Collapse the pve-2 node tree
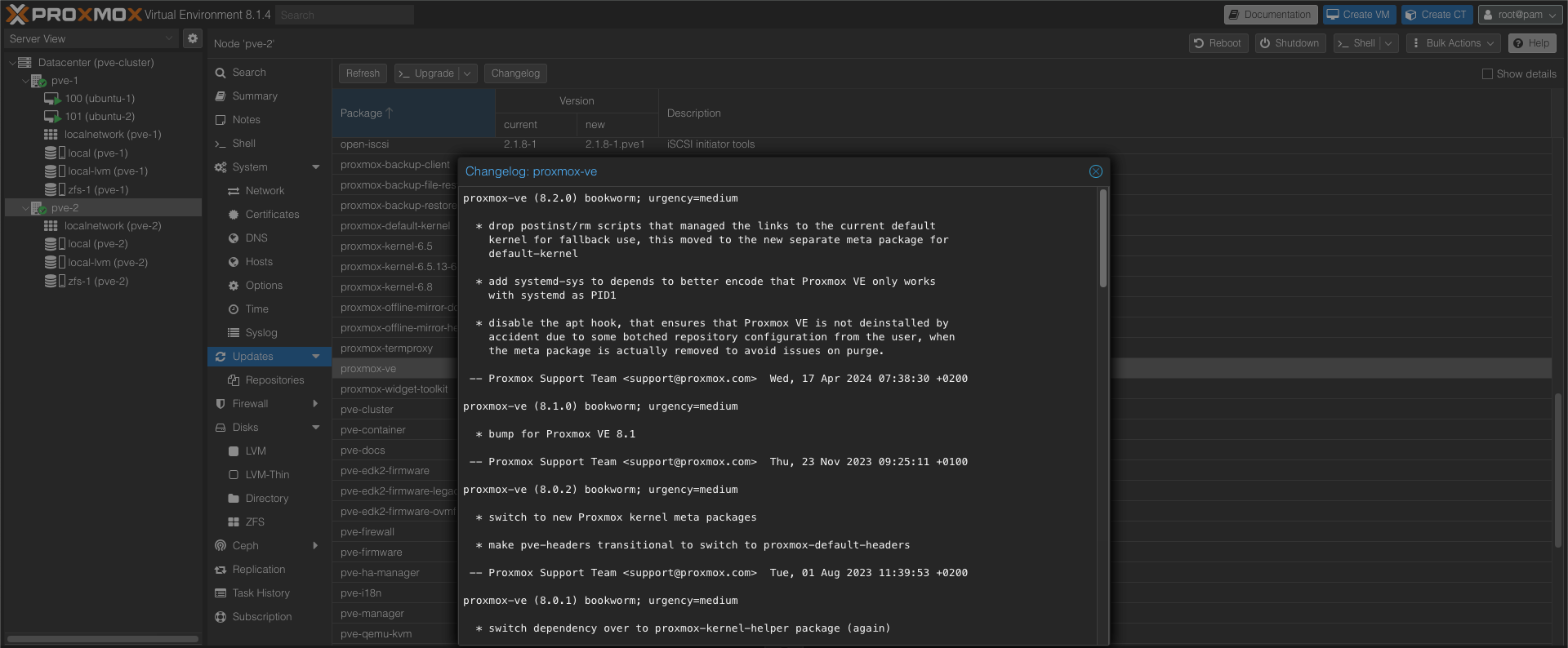Viewport: 1568px width, 648px height. [x=24, y=208]
